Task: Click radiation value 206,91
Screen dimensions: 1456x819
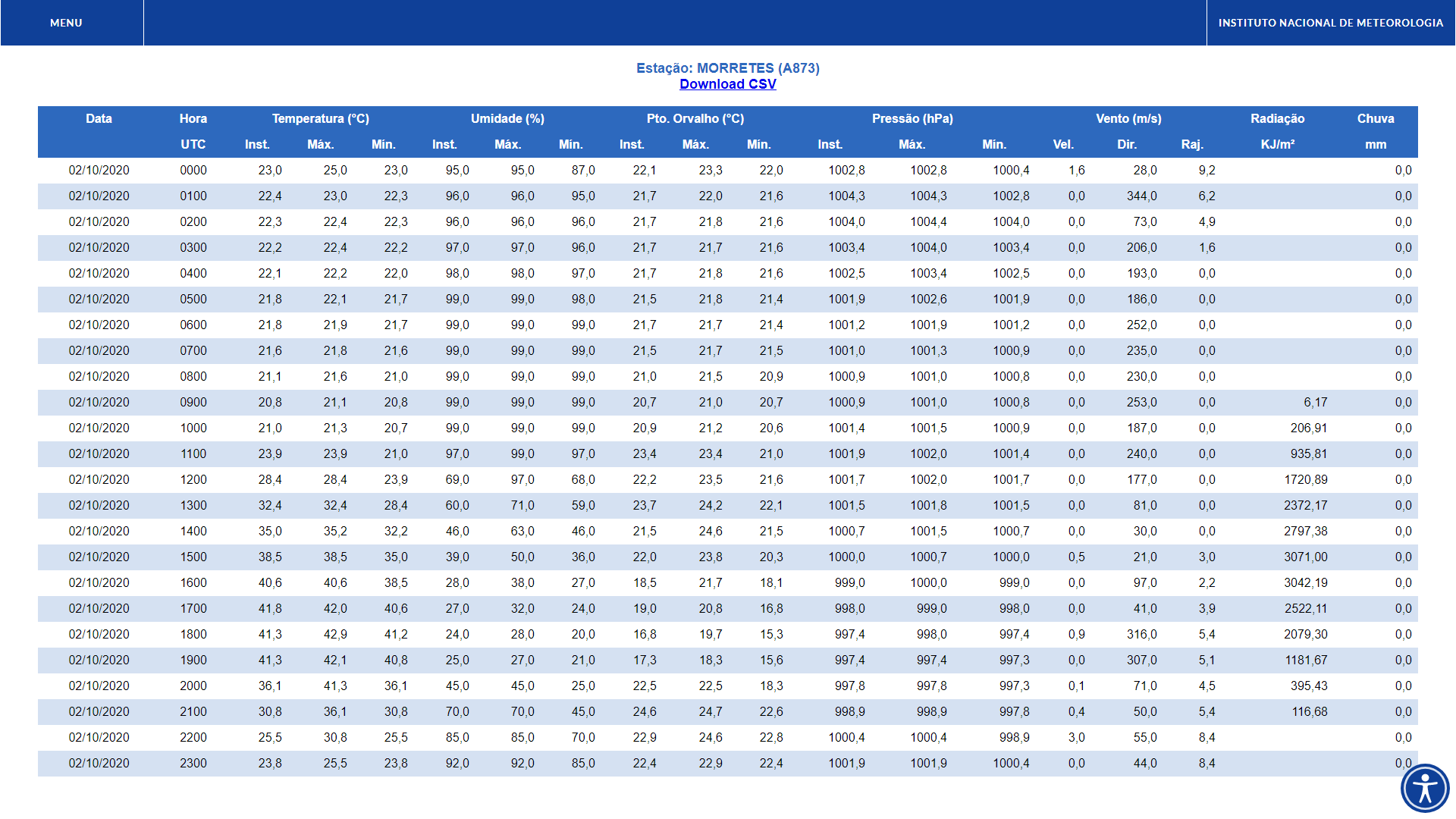Action: tap(1308, 428)
